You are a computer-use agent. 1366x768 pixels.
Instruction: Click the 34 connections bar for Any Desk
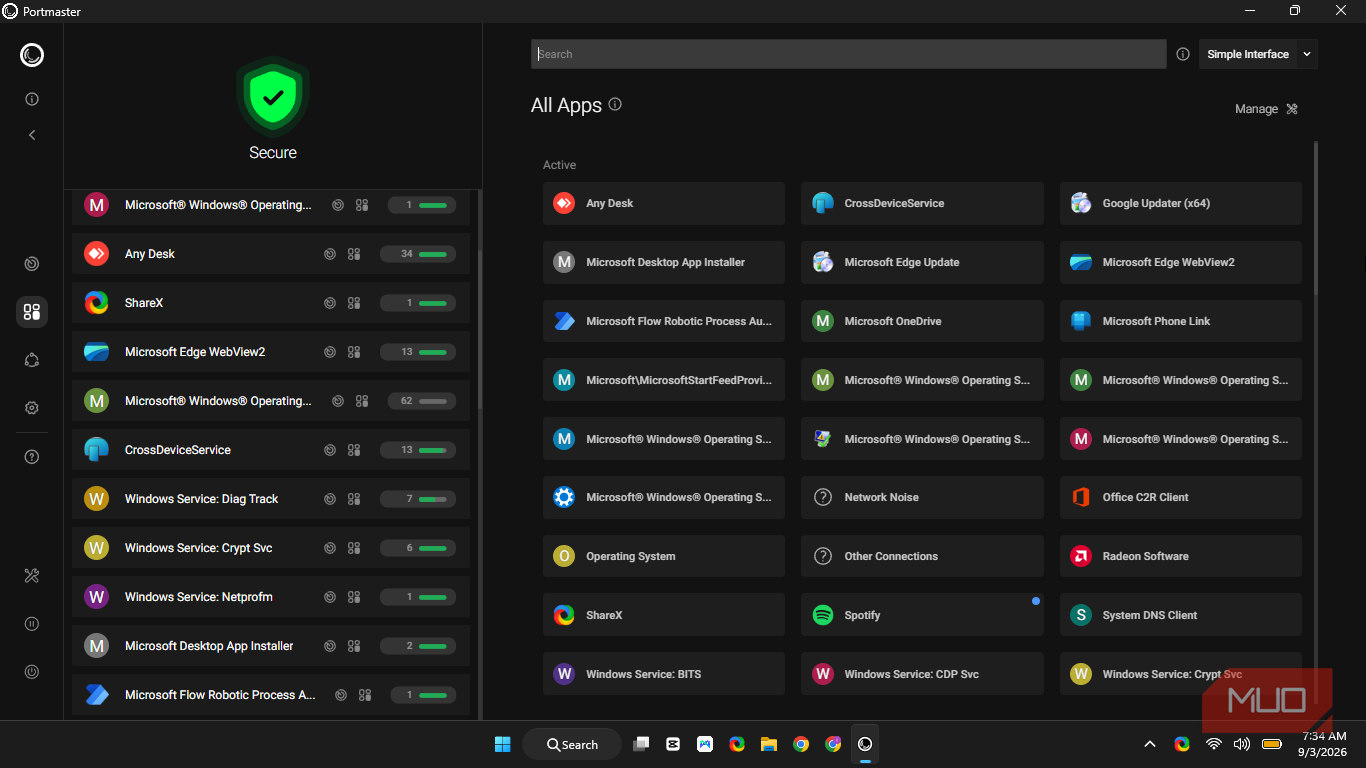pyautogui.click(x=418, y=254)
